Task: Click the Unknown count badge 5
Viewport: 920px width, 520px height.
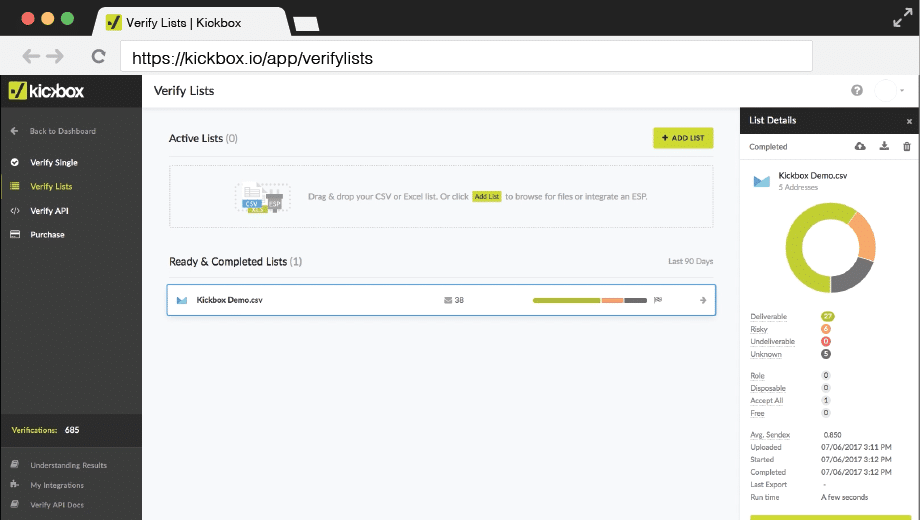Action: [826, 354]
